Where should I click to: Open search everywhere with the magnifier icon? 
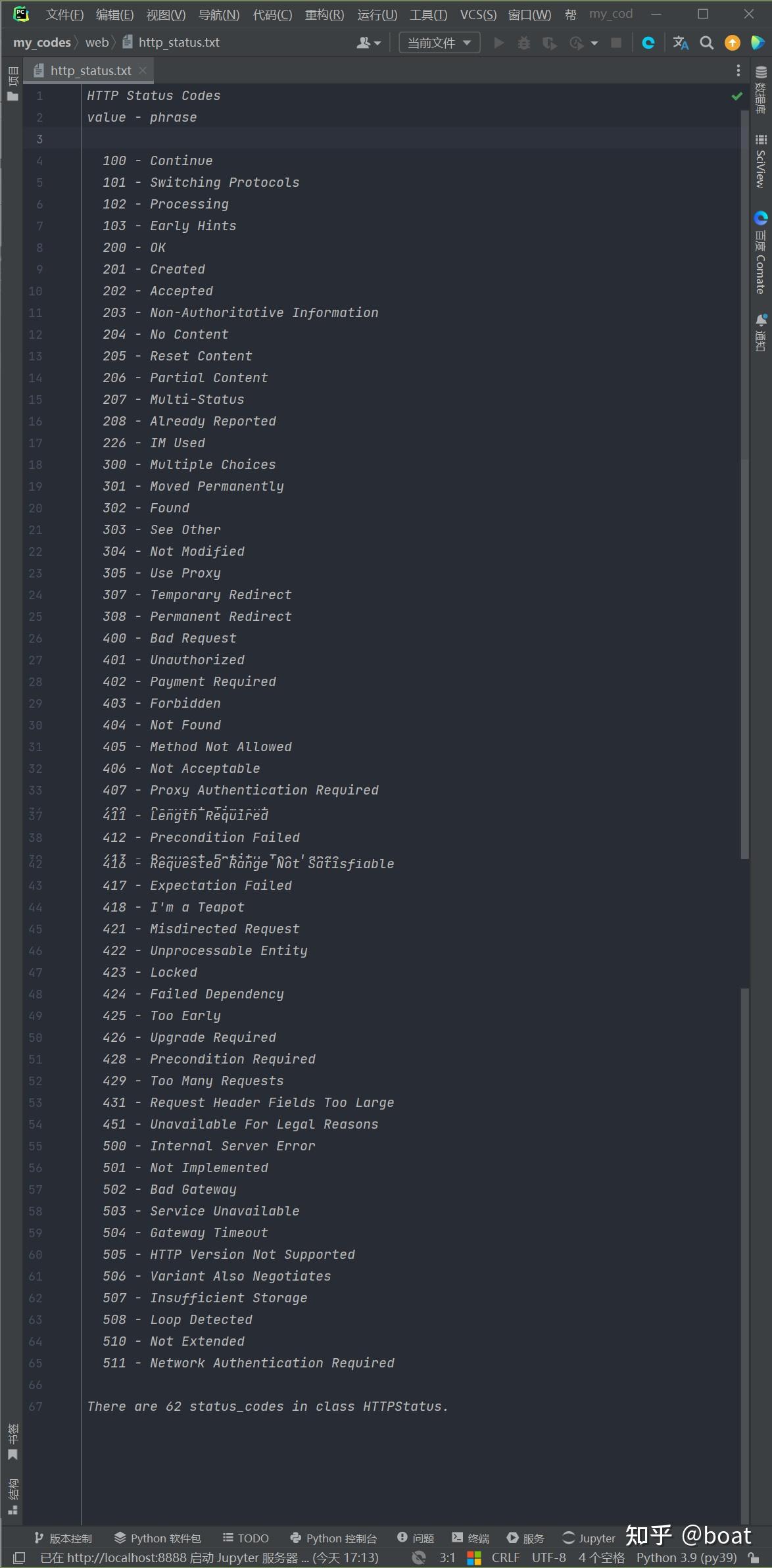tap(706, 42)
